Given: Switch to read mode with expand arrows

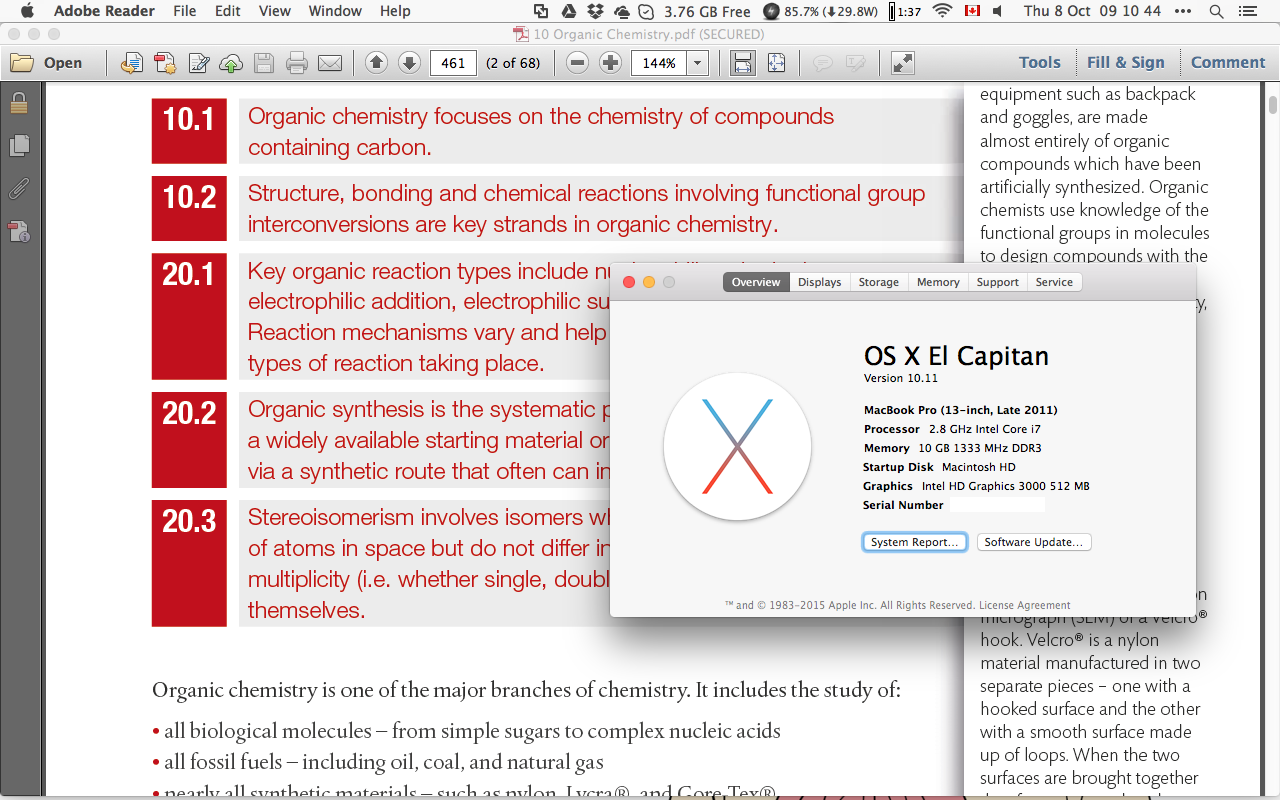Looking at the screenshot, I should pos(903,63).
